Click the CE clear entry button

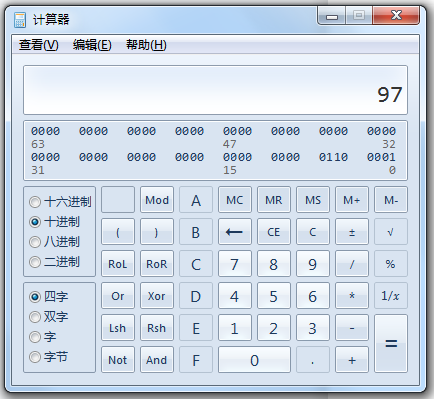[x=274, y=232]
